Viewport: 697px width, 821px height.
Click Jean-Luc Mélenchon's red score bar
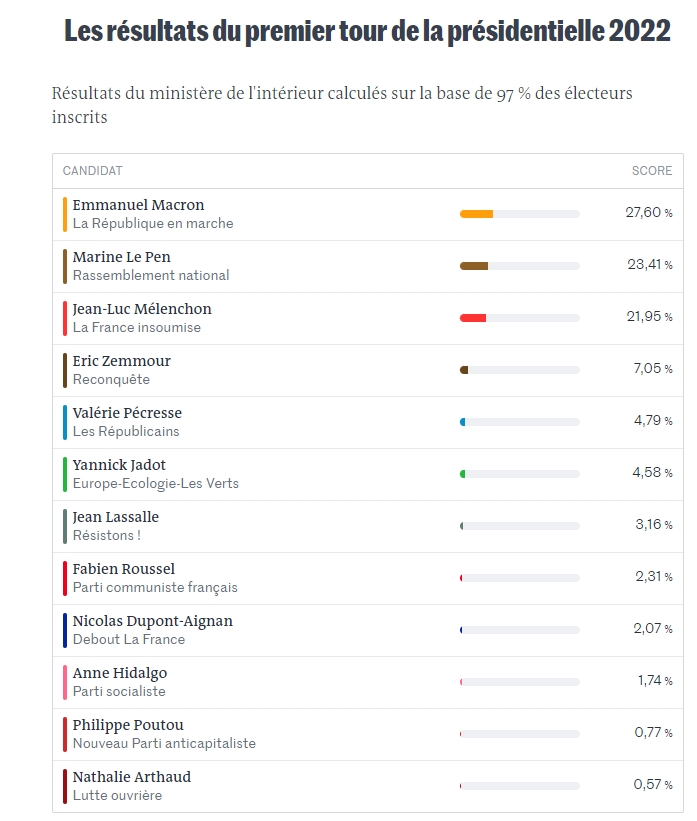coord(473,318)
